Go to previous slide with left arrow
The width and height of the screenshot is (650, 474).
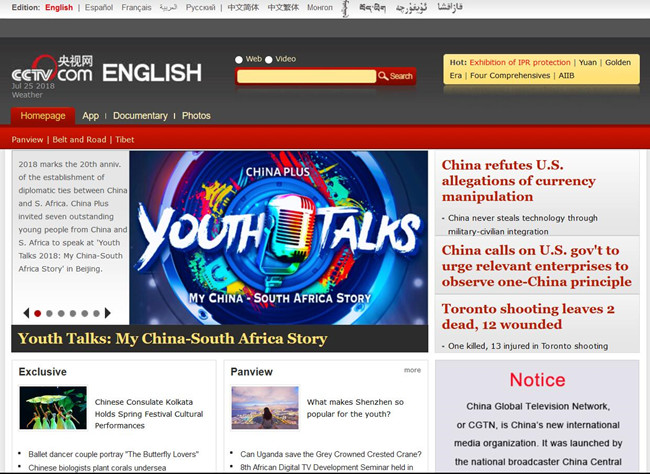25,313
